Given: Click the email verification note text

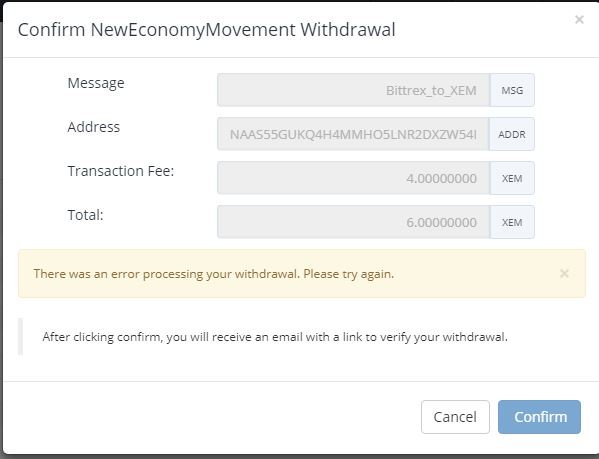Looking at the screenshot, I should pyautogui.click(x=275, y=337).
